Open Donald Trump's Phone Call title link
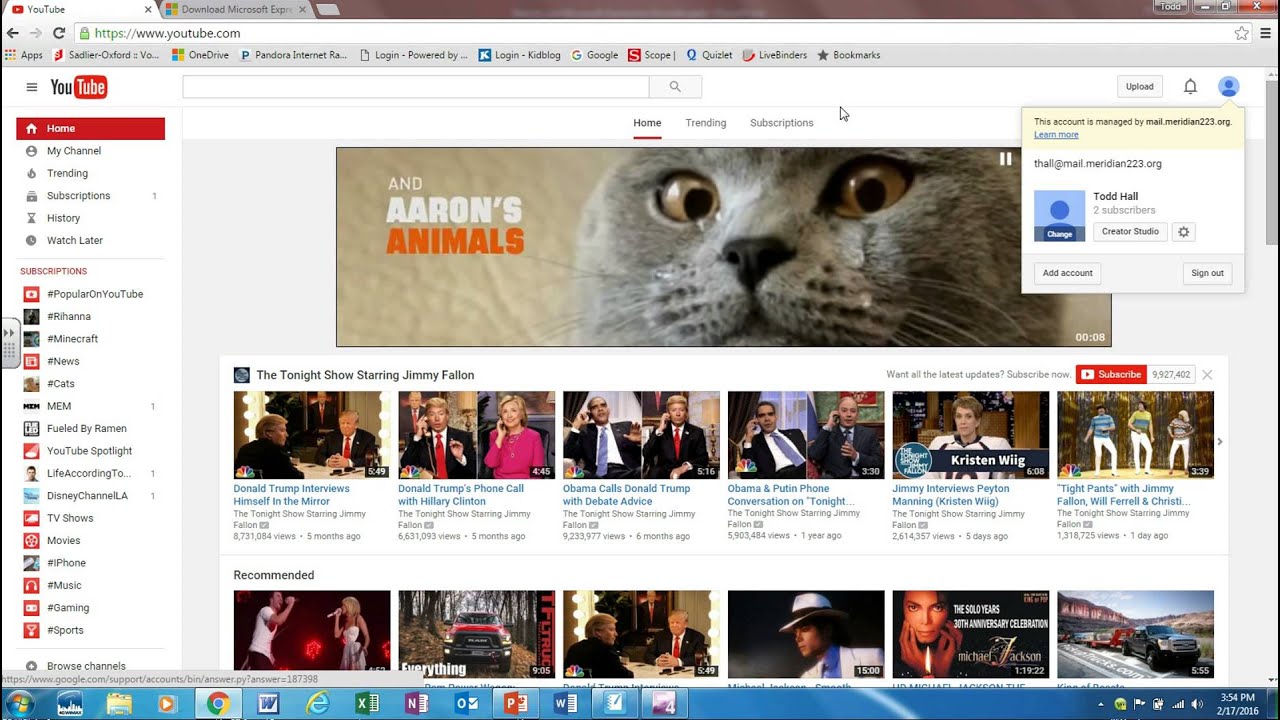This screenshot has width=1280, height=720. tap(461, 495)
